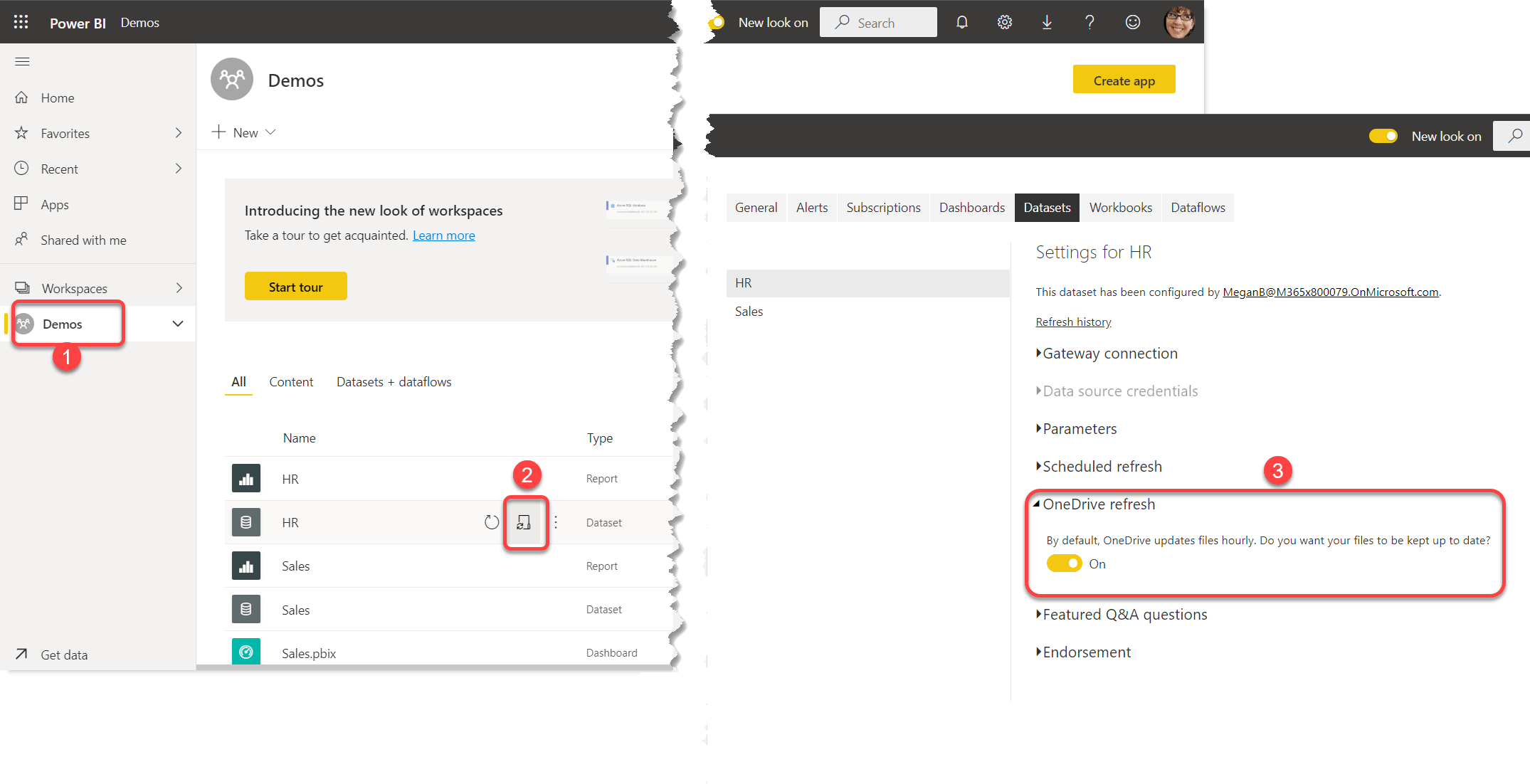The height and width of the screenshot is (784, 1530).
Task: Switch to the Workbooks tab
Action: click(x=1121, y=208)
